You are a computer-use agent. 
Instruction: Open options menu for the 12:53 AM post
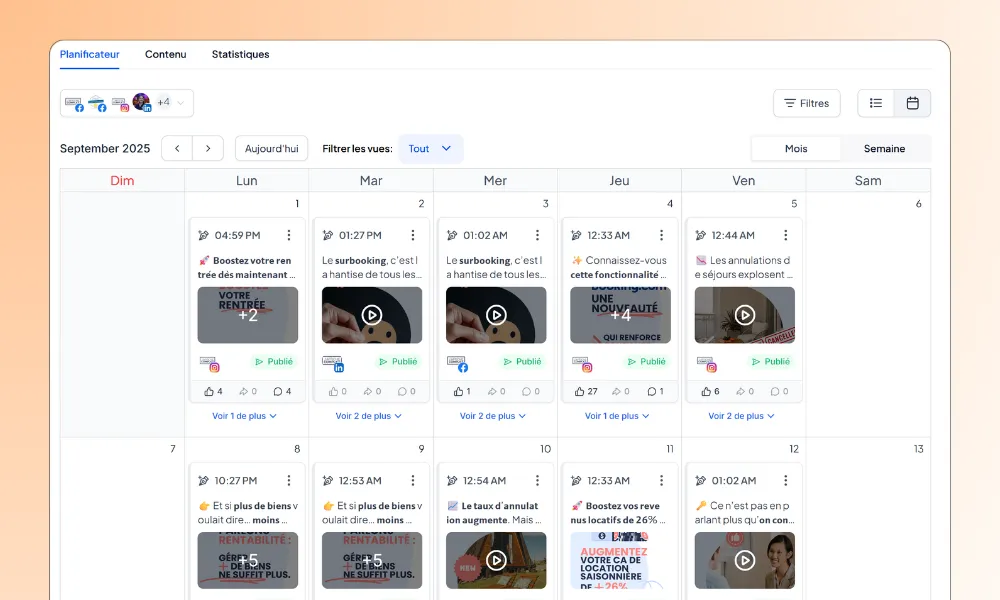click(413, 480)
